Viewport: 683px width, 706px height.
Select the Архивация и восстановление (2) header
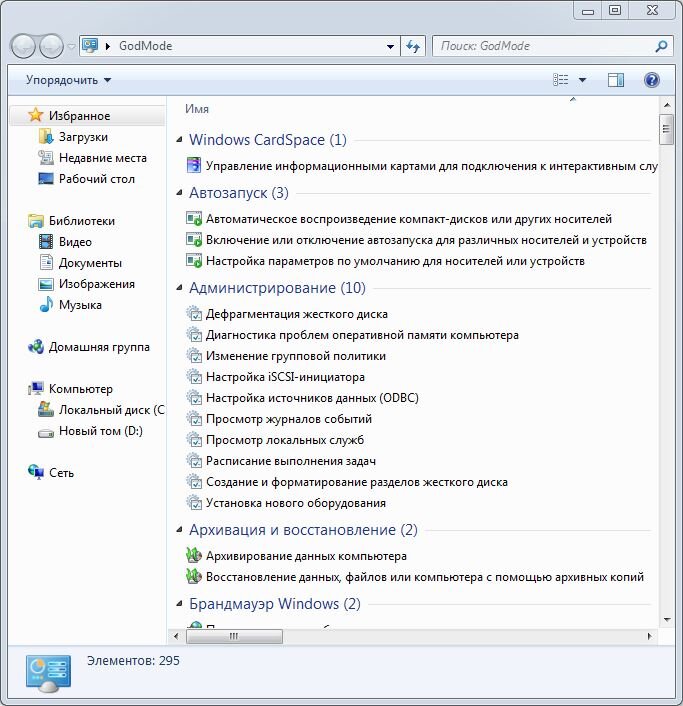303,530
